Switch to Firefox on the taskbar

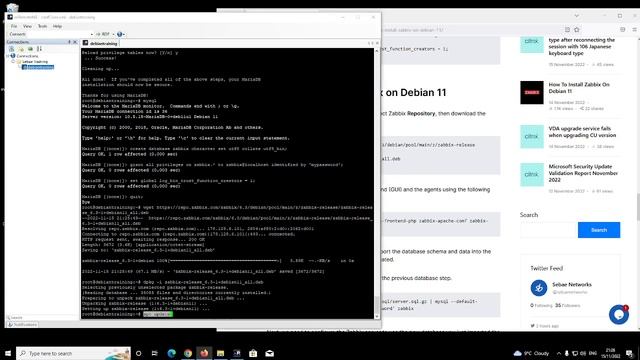click(204, 353)
